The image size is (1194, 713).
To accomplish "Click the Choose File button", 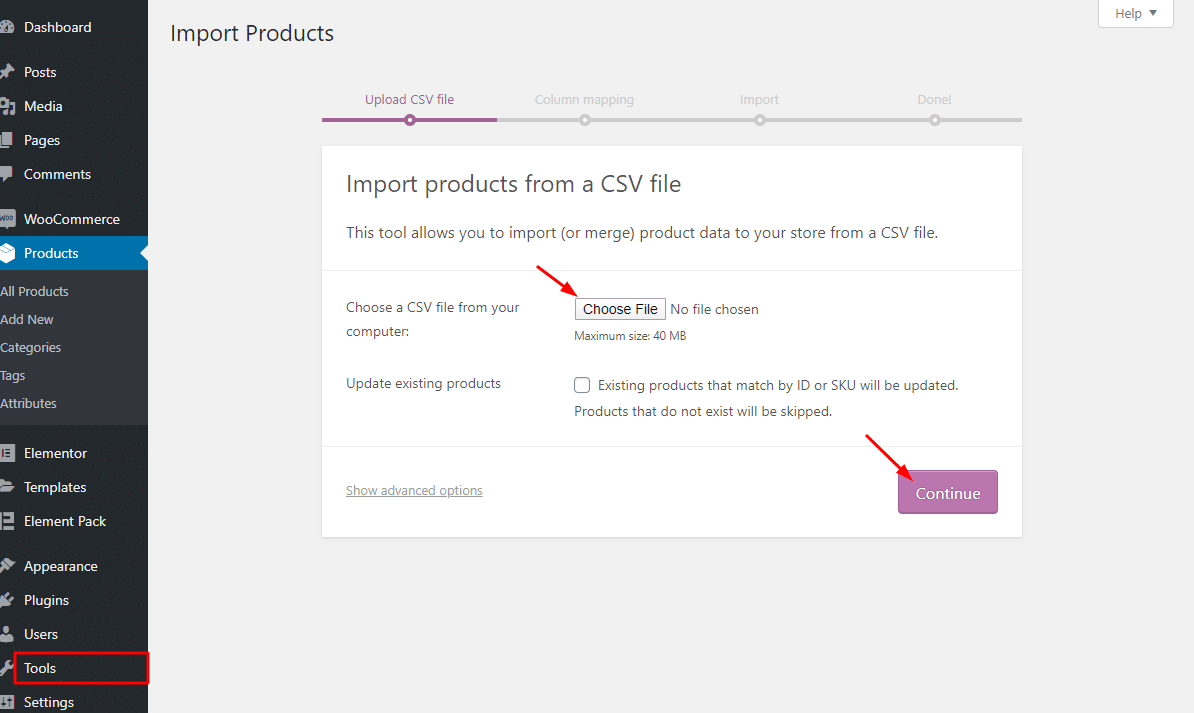I will (x=620, y=309).
